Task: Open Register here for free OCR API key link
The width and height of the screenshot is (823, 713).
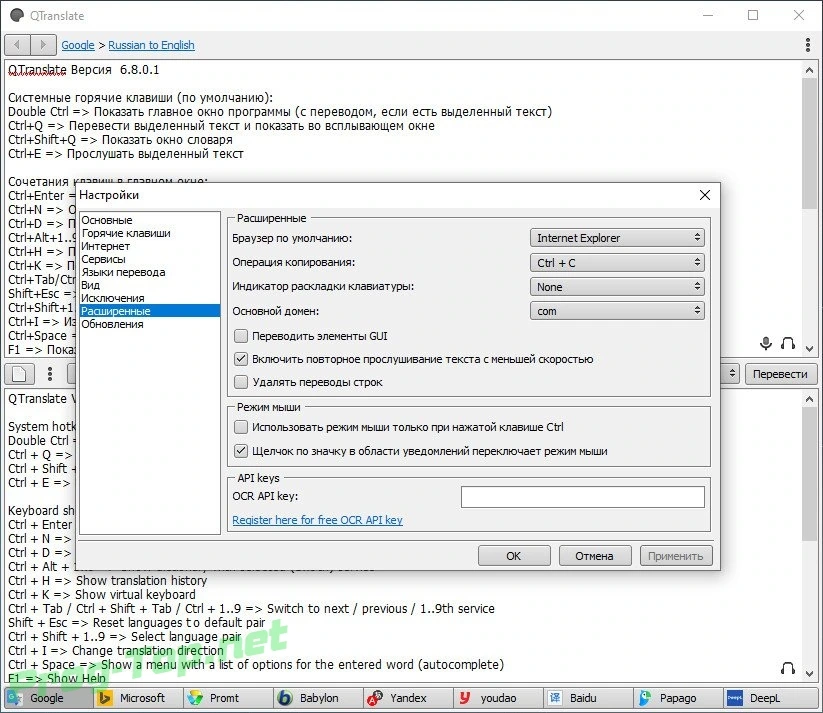Action: pos(317,520)
